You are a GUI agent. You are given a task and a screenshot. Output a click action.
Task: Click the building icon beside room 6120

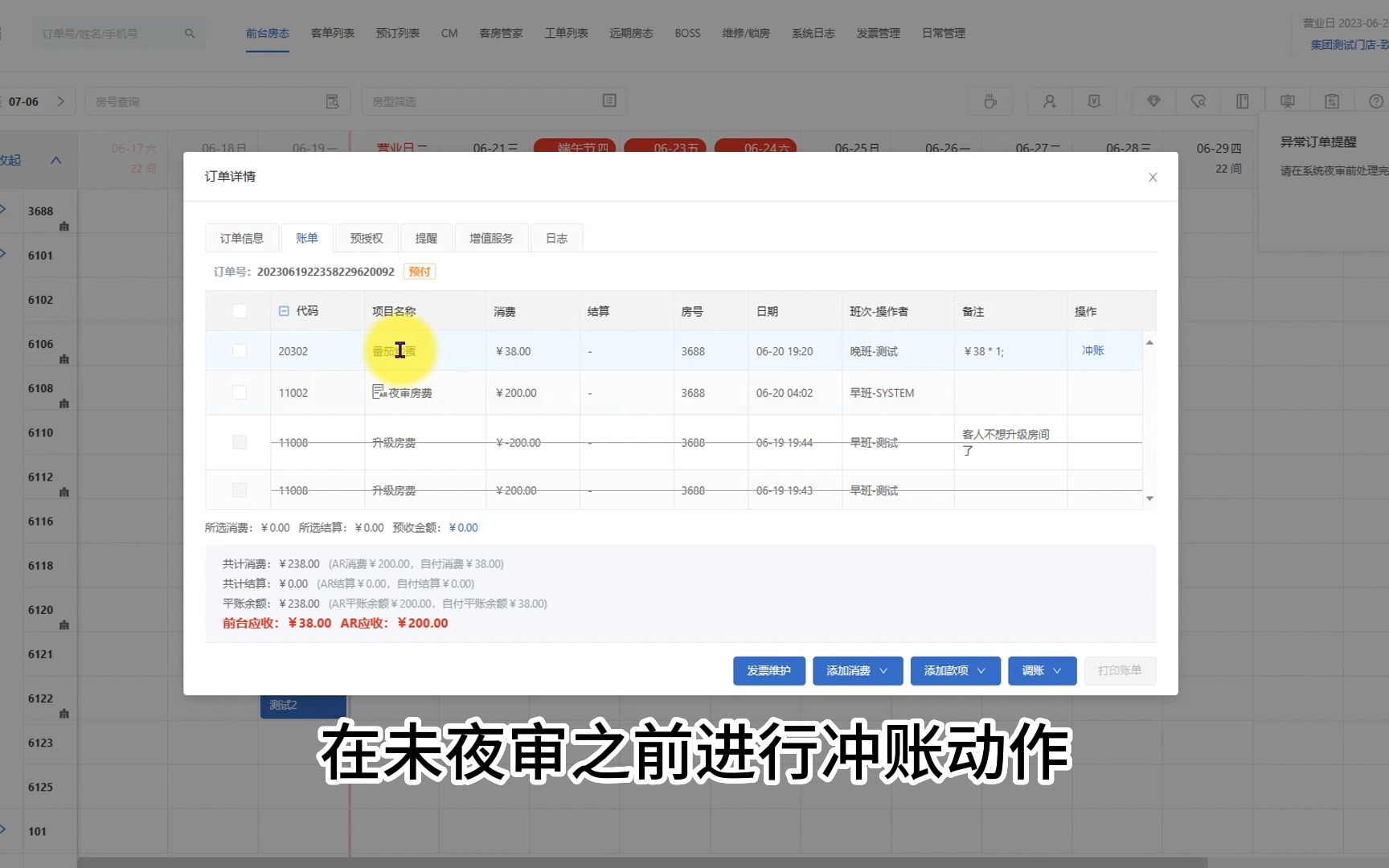64,624
